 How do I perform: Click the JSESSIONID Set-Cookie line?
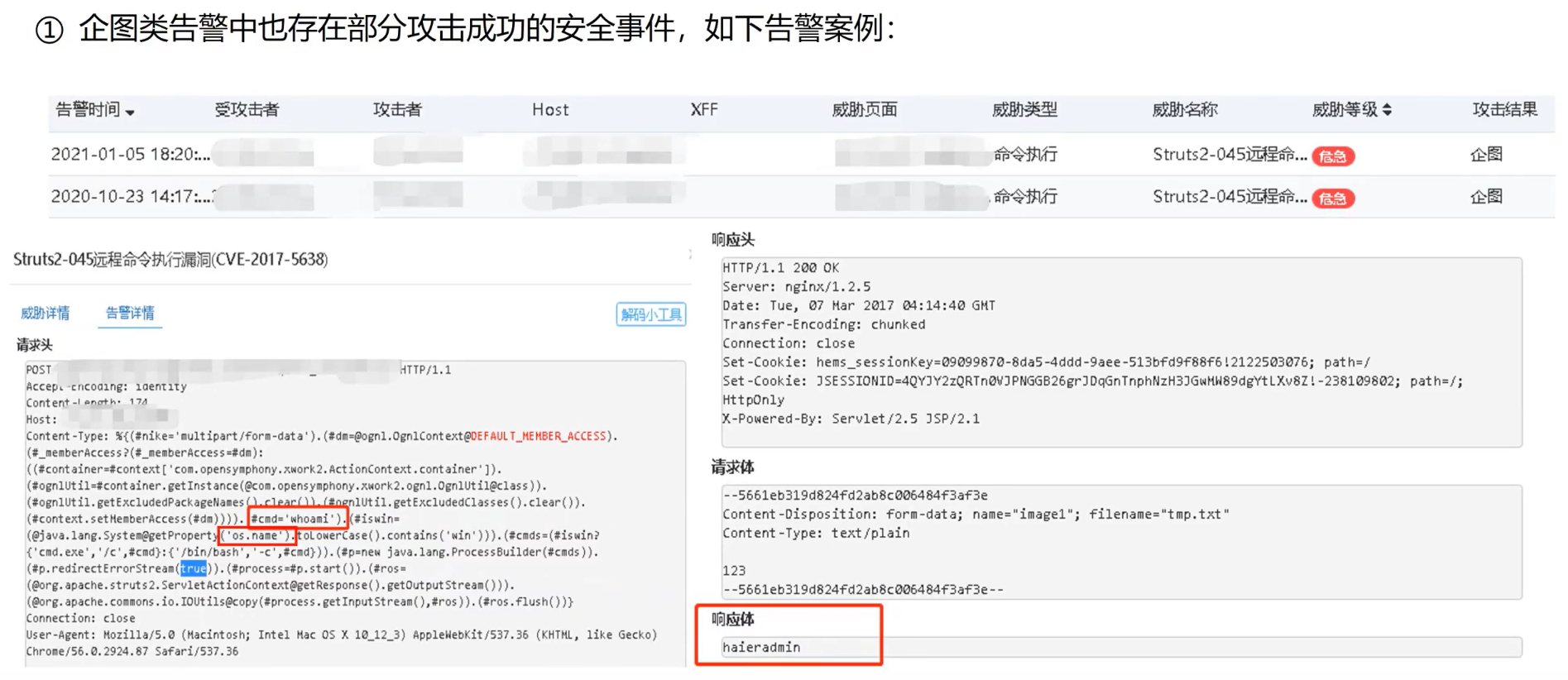click(x=1092, y=381)
